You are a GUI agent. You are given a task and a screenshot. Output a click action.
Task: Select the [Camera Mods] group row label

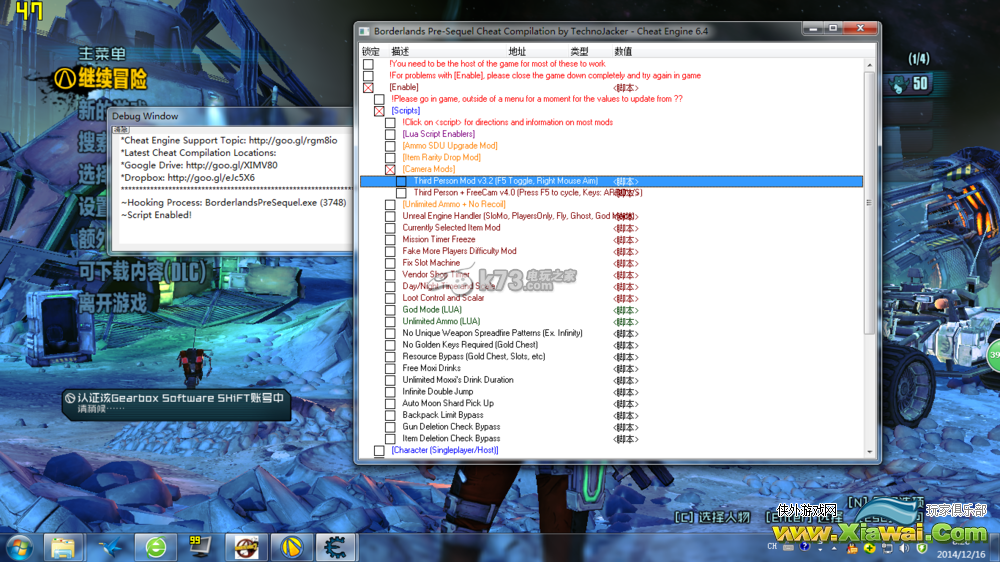(429, 169)
